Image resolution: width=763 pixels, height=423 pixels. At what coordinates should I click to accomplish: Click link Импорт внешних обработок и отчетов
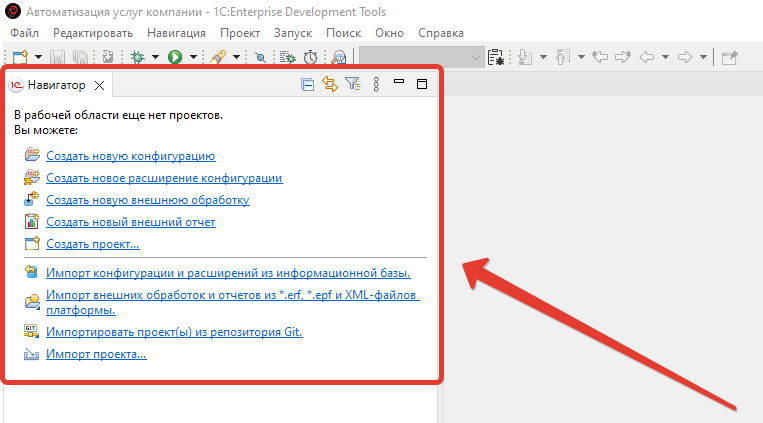[x=233, y=302]
